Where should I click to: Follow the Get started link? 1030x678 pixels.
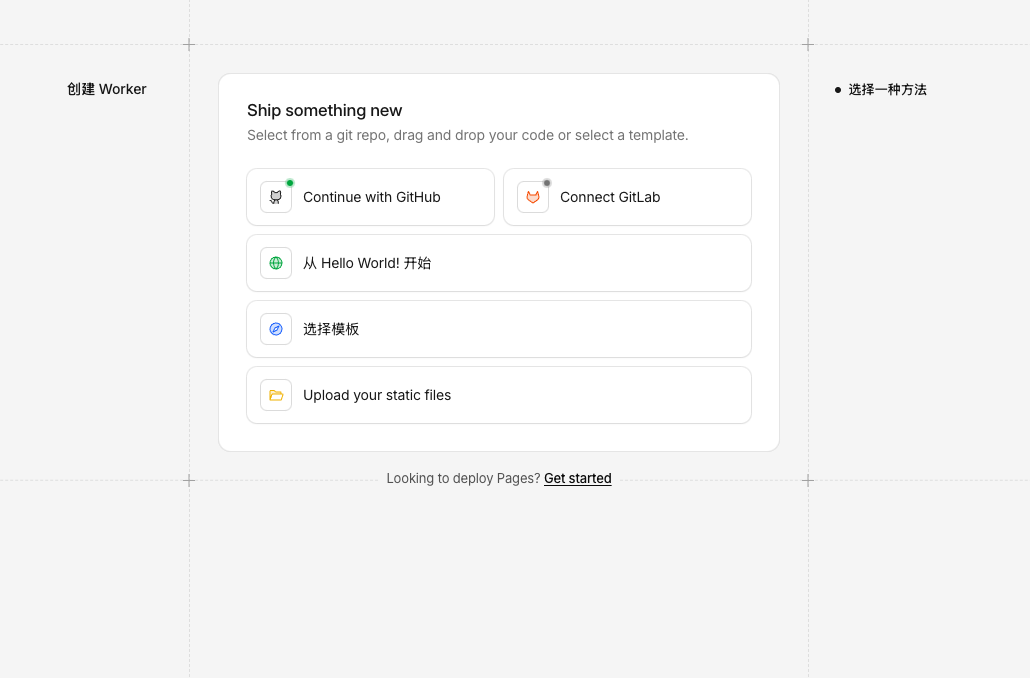coord(577,479)
